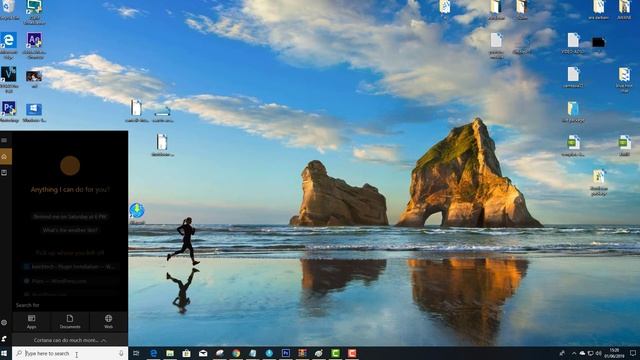The height and width of the screenshot is (360, 640).
Task: Open the Microsoft Edge desktop shortcut
Action: [x=9, y=44]
